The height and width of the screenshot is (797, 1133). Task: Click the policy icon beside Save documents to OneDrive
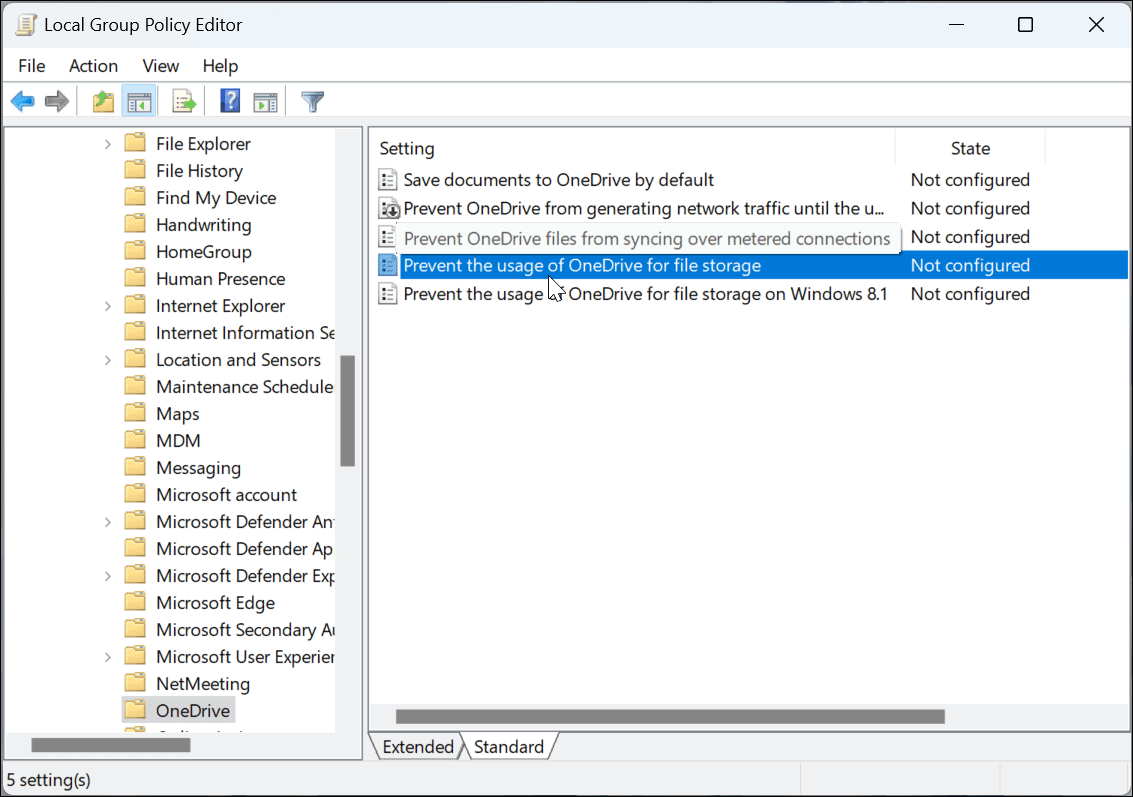[388, 180]
